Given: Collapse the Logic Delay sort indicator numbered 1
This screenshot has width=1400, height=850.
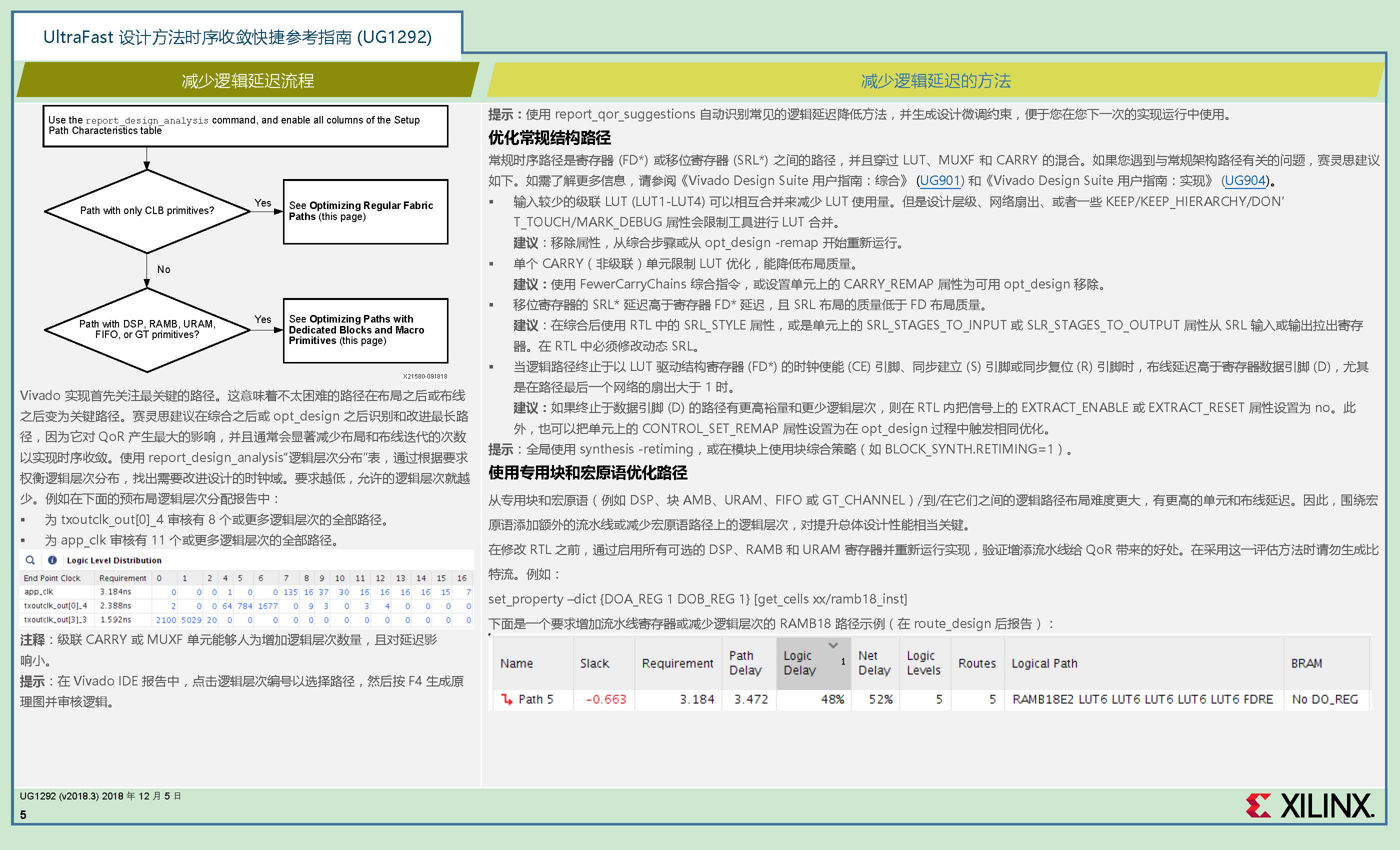Looking at the screenshot, I should point(843,662).
